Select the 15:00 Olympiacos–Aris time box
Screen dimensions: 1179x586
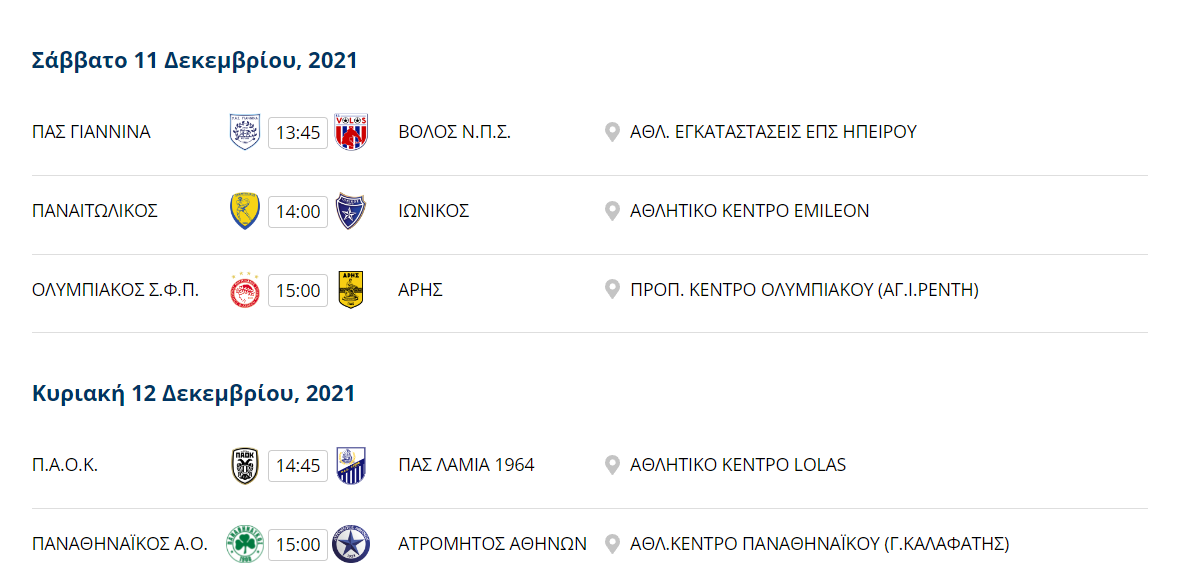click(298, 290)
